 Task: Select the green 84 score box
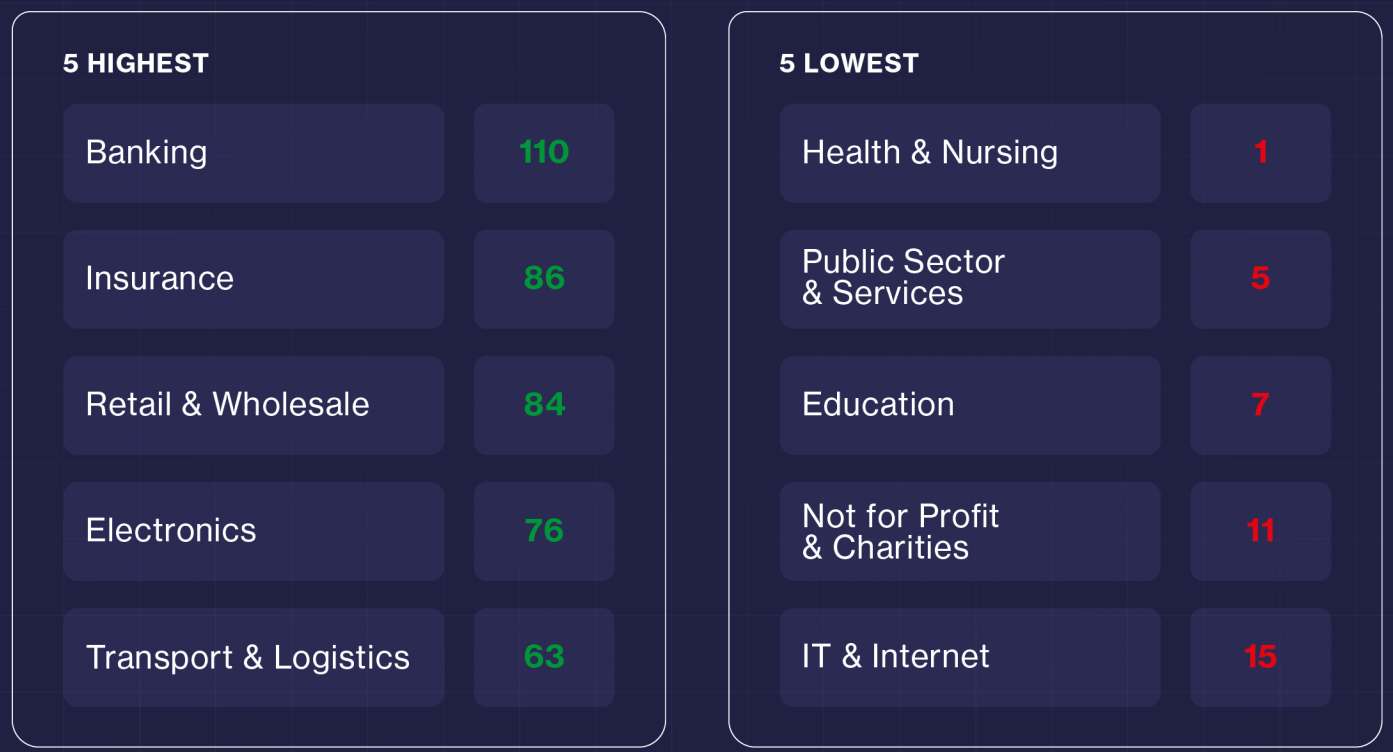tap(544, 405)
